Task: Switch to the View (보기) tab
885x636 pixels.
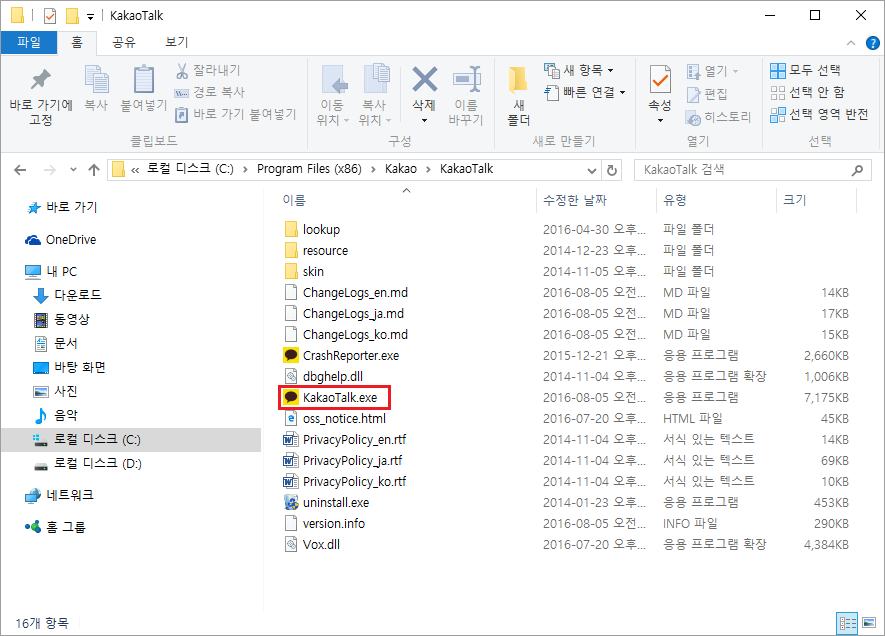Action: [x=176, y=42]
